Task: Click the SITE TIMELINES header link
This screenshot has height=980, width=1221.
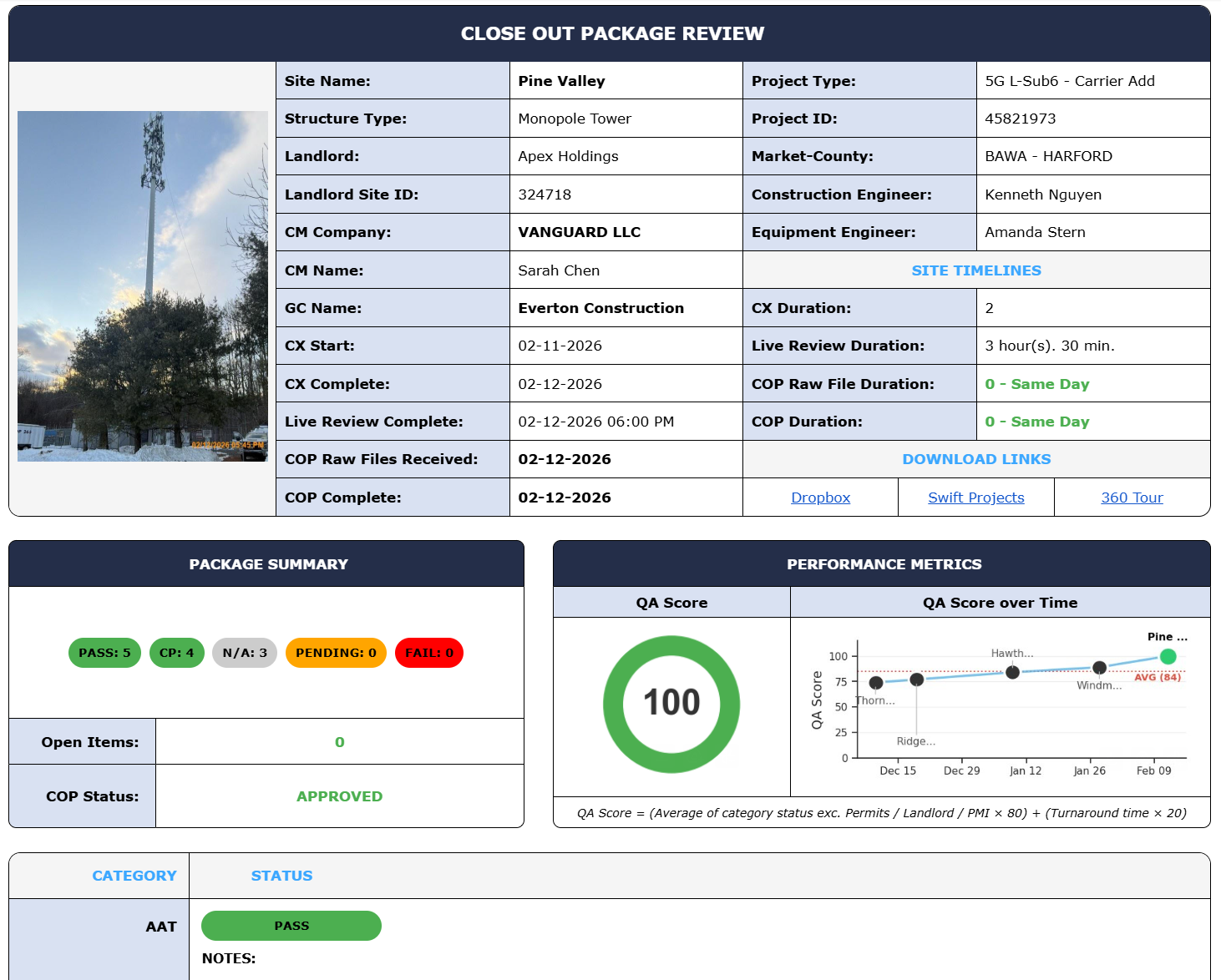Action: tap(976, 270)
